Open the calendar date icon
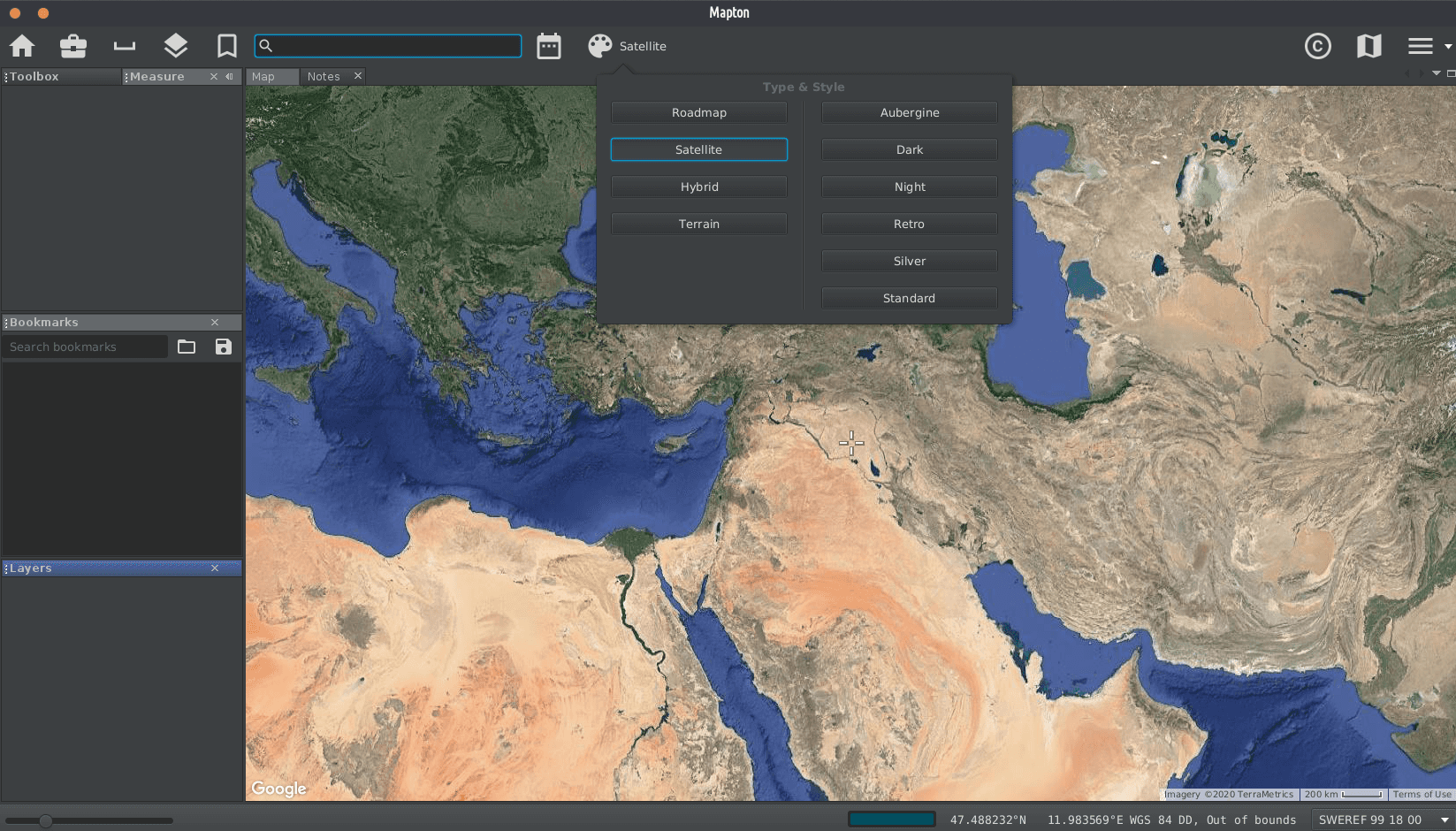Screen dimensions: 1456x831 pyautogui.click(x=549, y=46)
